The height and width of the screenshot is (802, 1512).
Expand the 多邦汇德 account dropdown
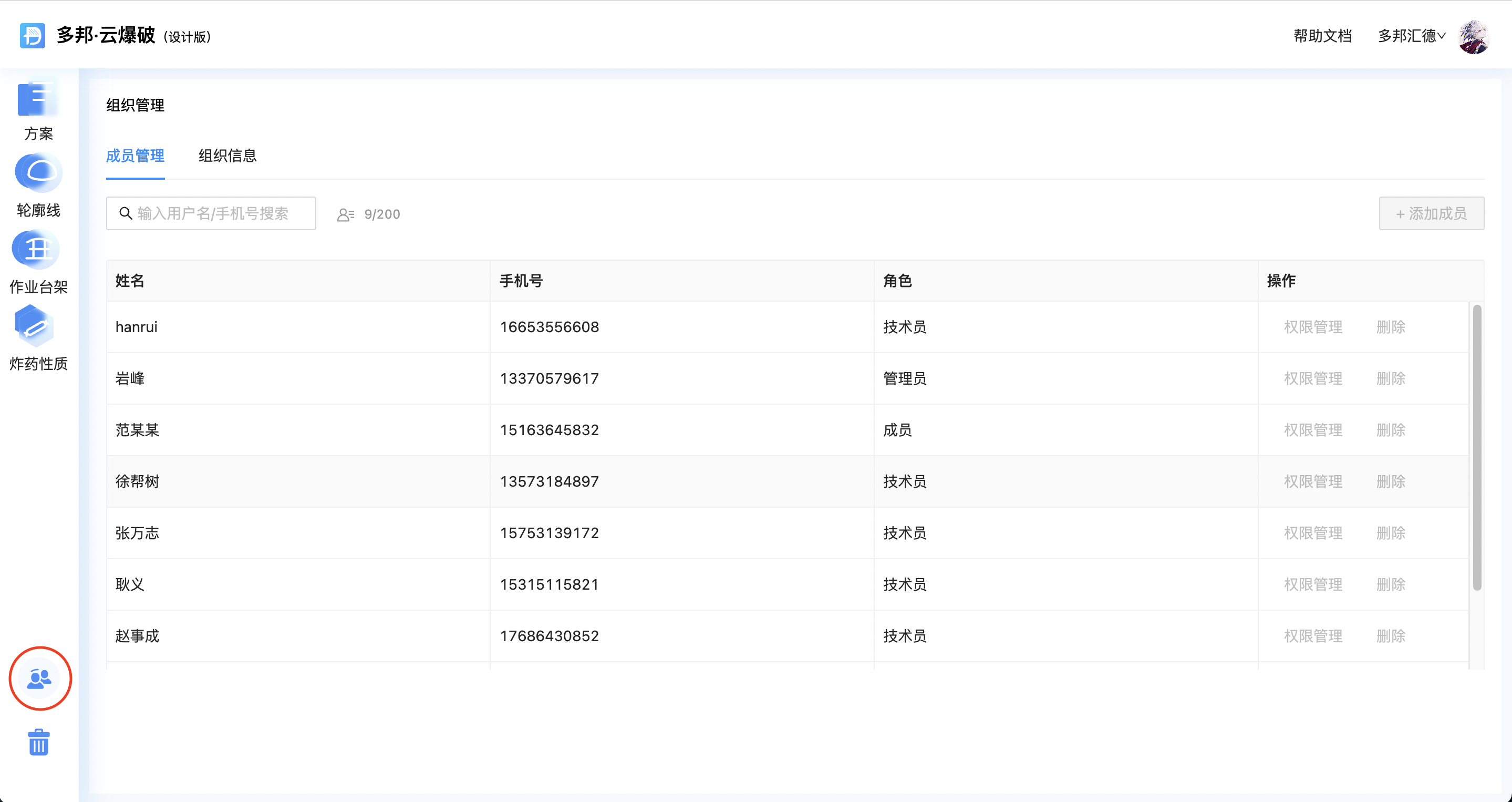1411,36
